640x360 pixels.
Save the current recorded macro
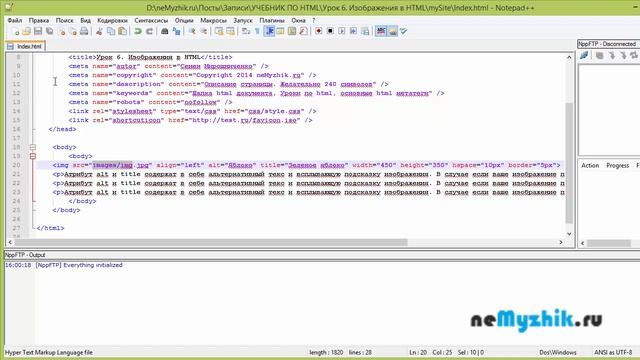tap(365, 31)
